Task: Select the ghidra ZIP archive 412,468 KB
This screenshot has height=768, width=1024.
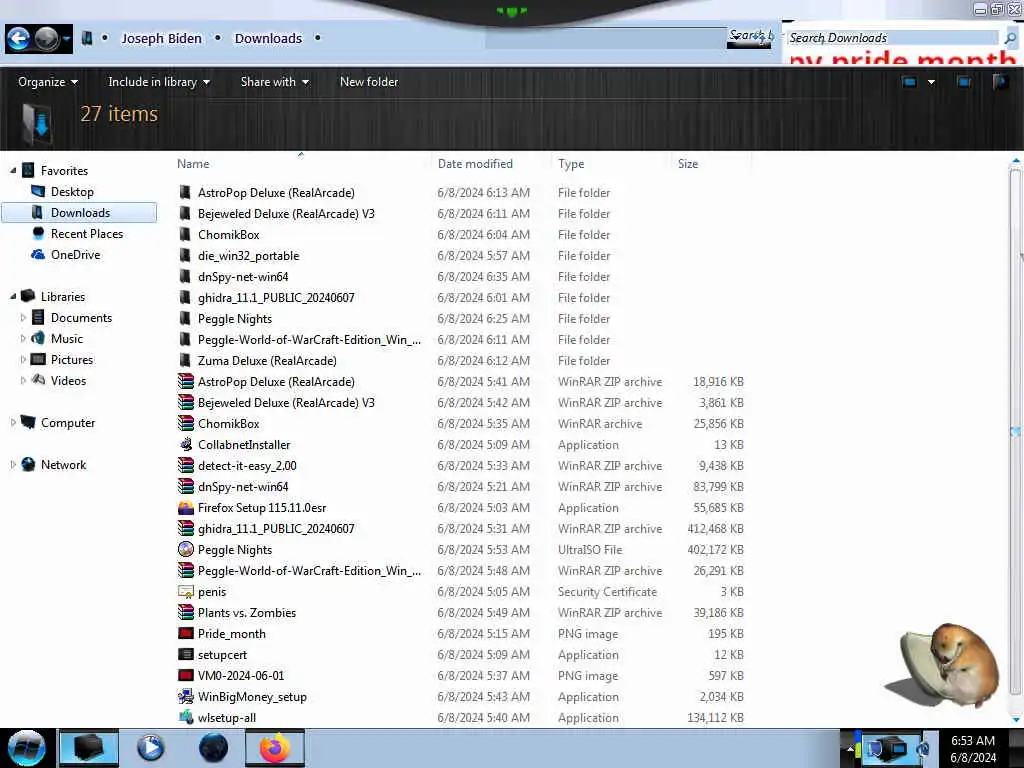Action: 276,529
